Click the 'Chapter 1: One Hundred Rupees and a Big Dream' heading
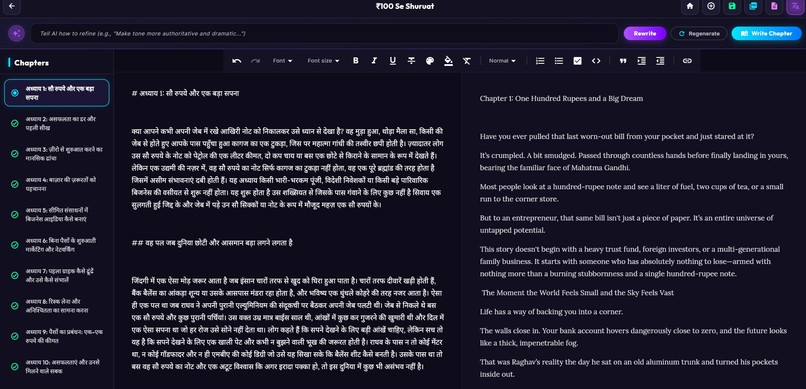Viewport: 806px width, 389px height. pyautogui.click(x=561, y=98)
